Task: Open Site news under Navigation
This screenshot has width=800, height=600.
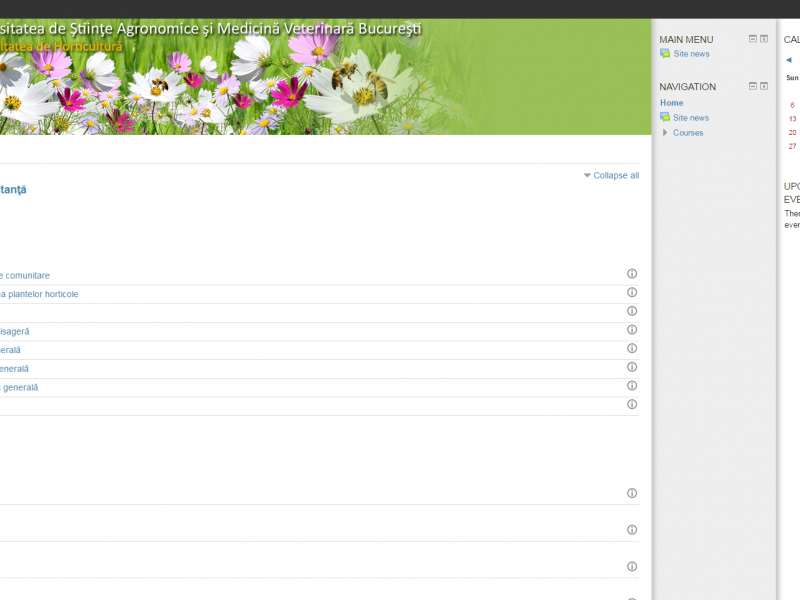Action: tap(691, 117)
